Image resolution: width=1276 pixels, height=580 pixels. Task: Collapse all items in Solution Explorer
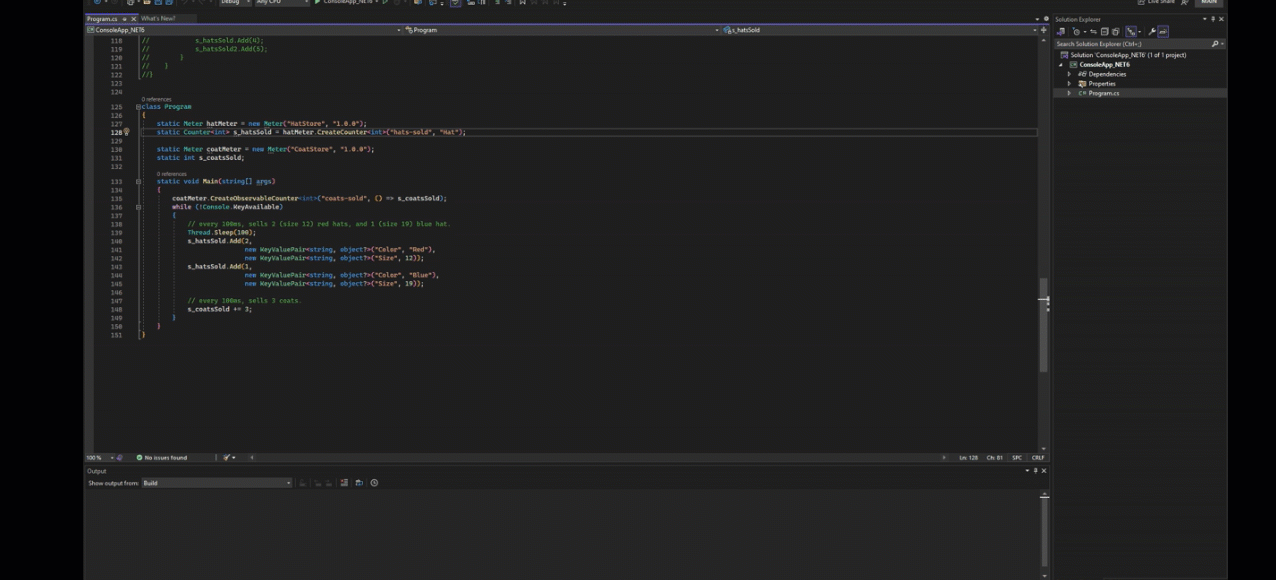[x=1105, y=32]
